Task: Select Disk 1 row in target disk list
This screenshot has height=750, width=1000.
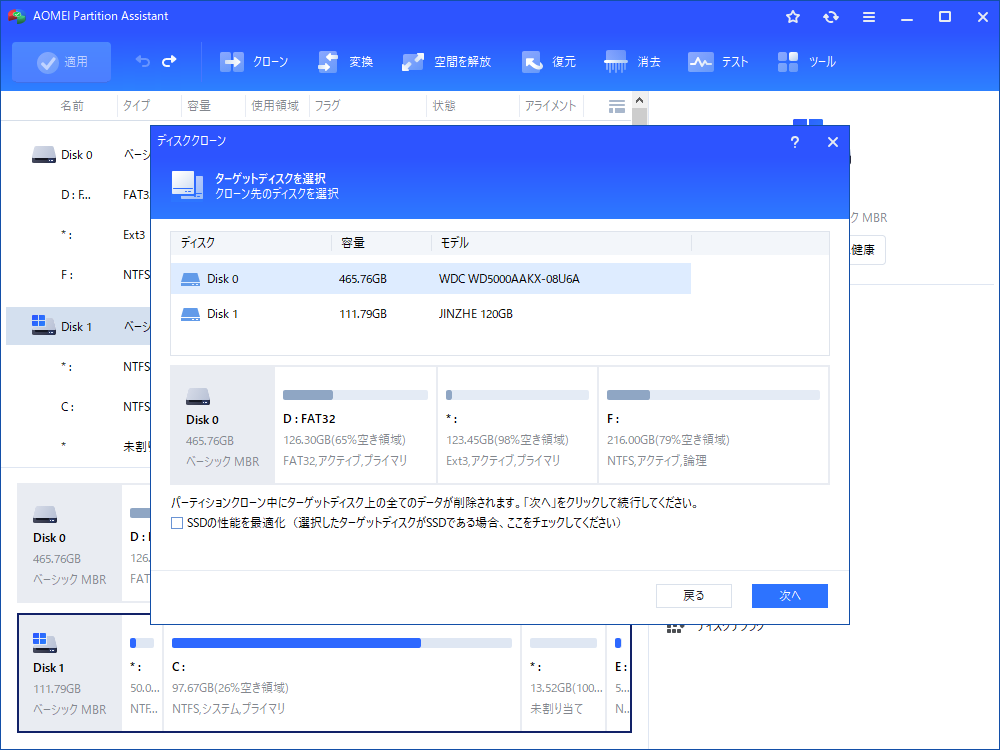Action: (x=430, y=314)
